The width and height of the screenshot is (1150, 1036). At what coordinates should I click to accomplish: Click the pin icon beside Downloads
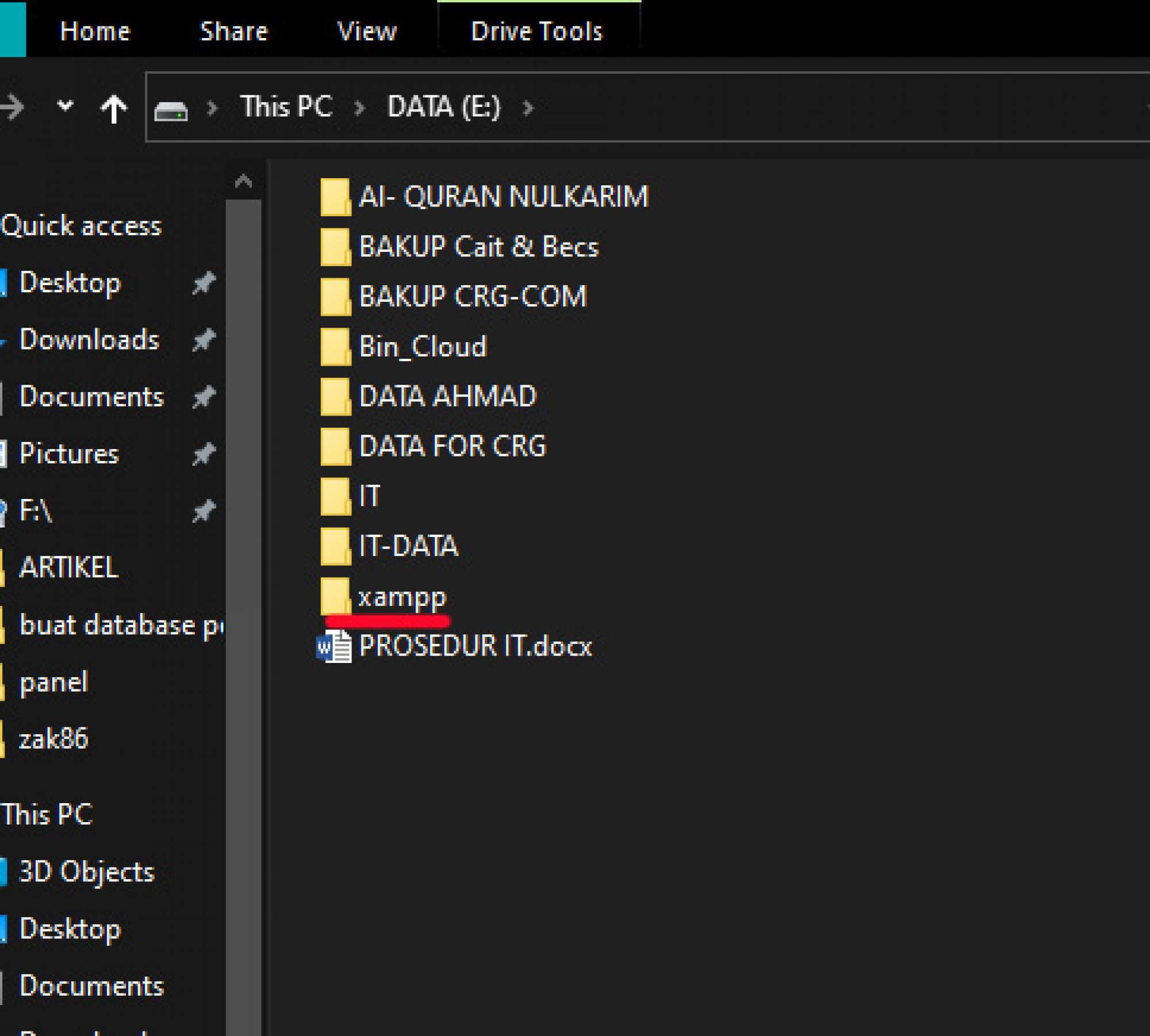point(204,340)
